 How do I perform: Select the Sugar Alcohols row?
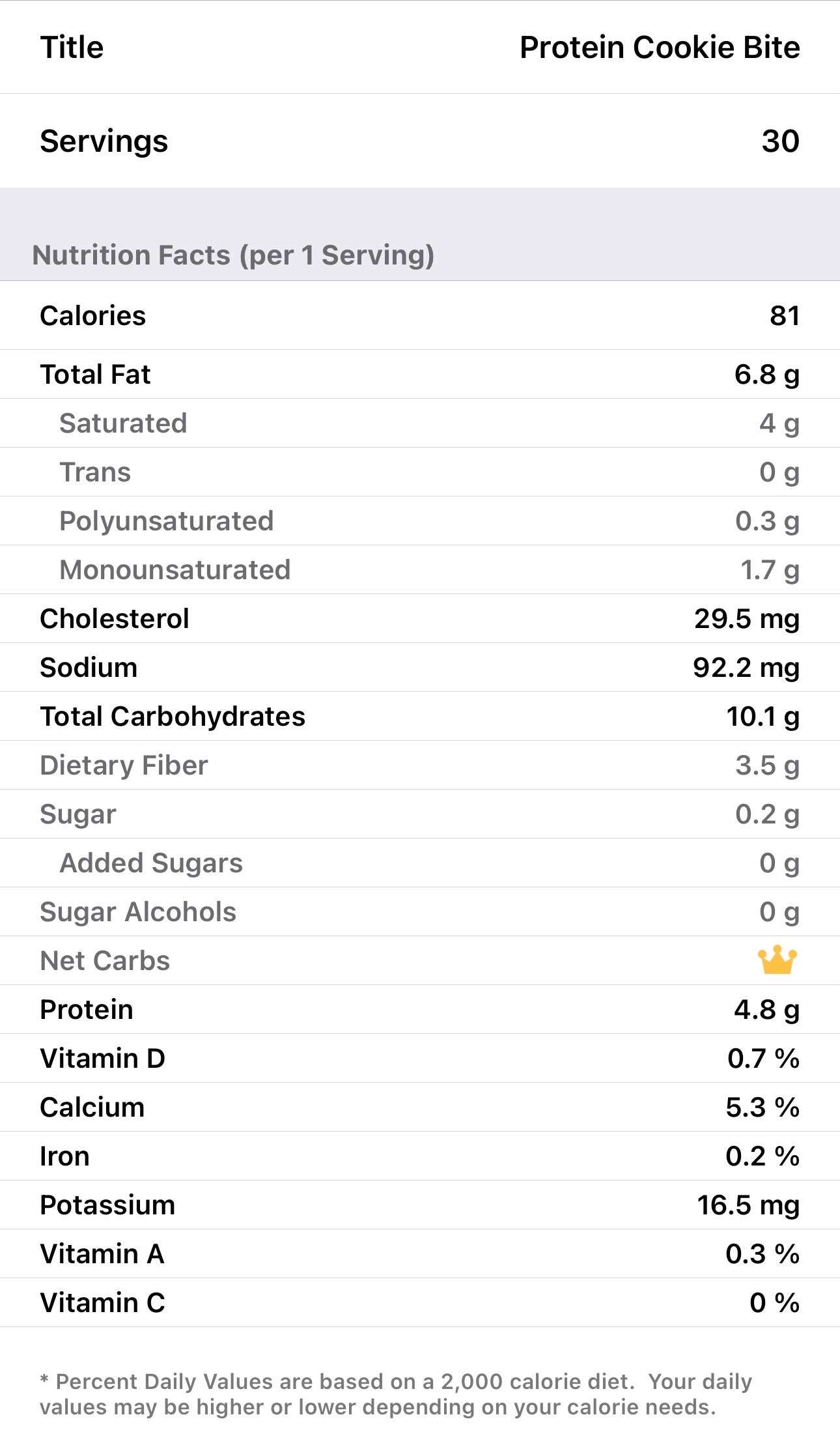[x=419, y=911]
